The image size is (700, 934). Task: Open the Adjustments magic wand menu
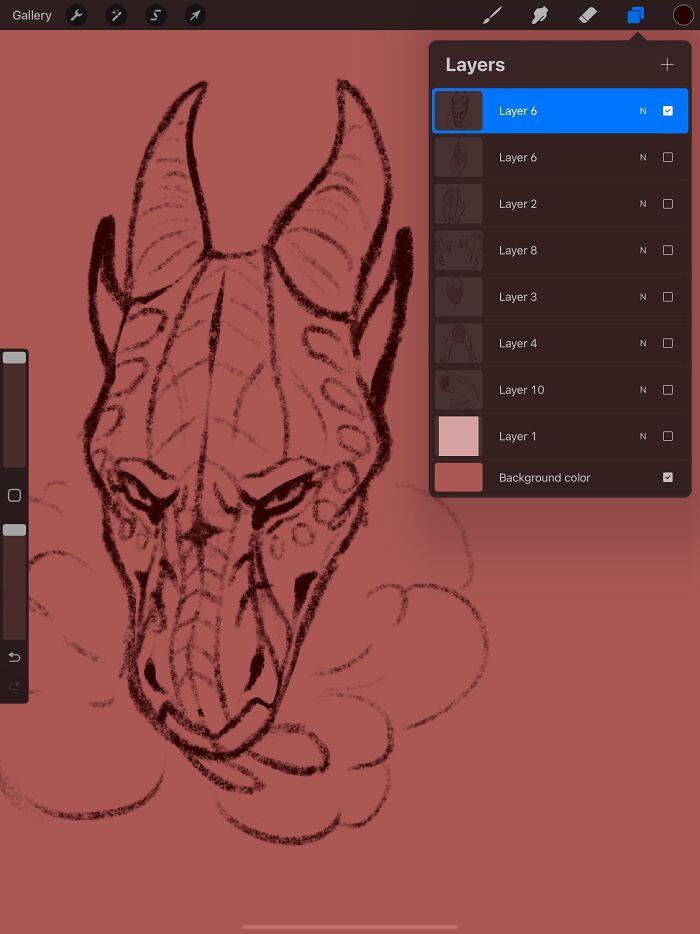click(x=116, y=15)
